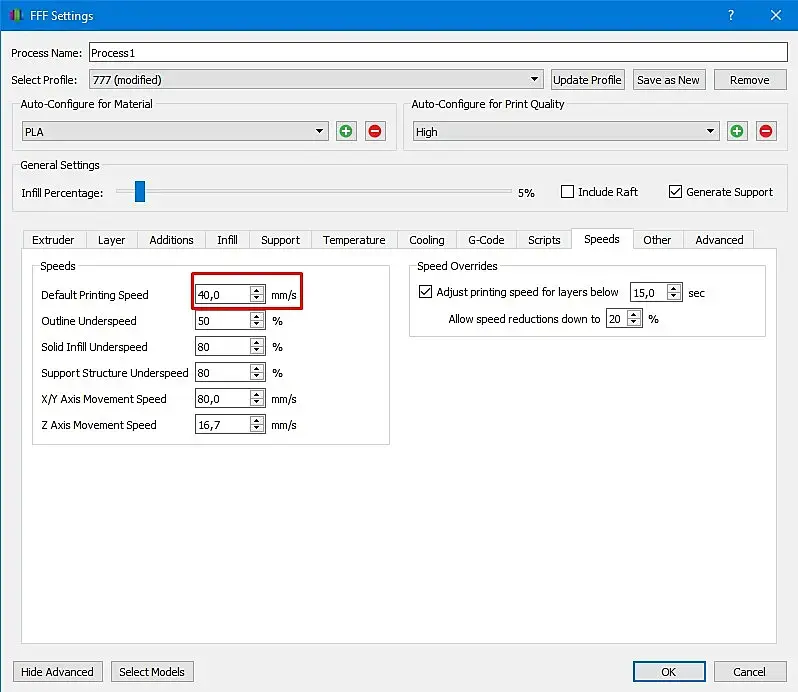The image size is (798, 692).
Task: Open the Temperature tab
Action: 354,240
